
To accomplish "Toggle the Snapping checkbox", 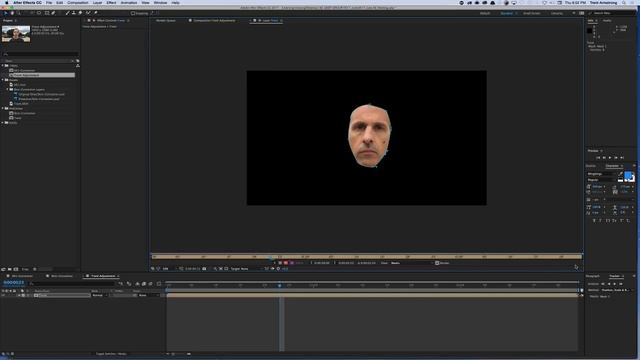I will (x=133, y=13).
